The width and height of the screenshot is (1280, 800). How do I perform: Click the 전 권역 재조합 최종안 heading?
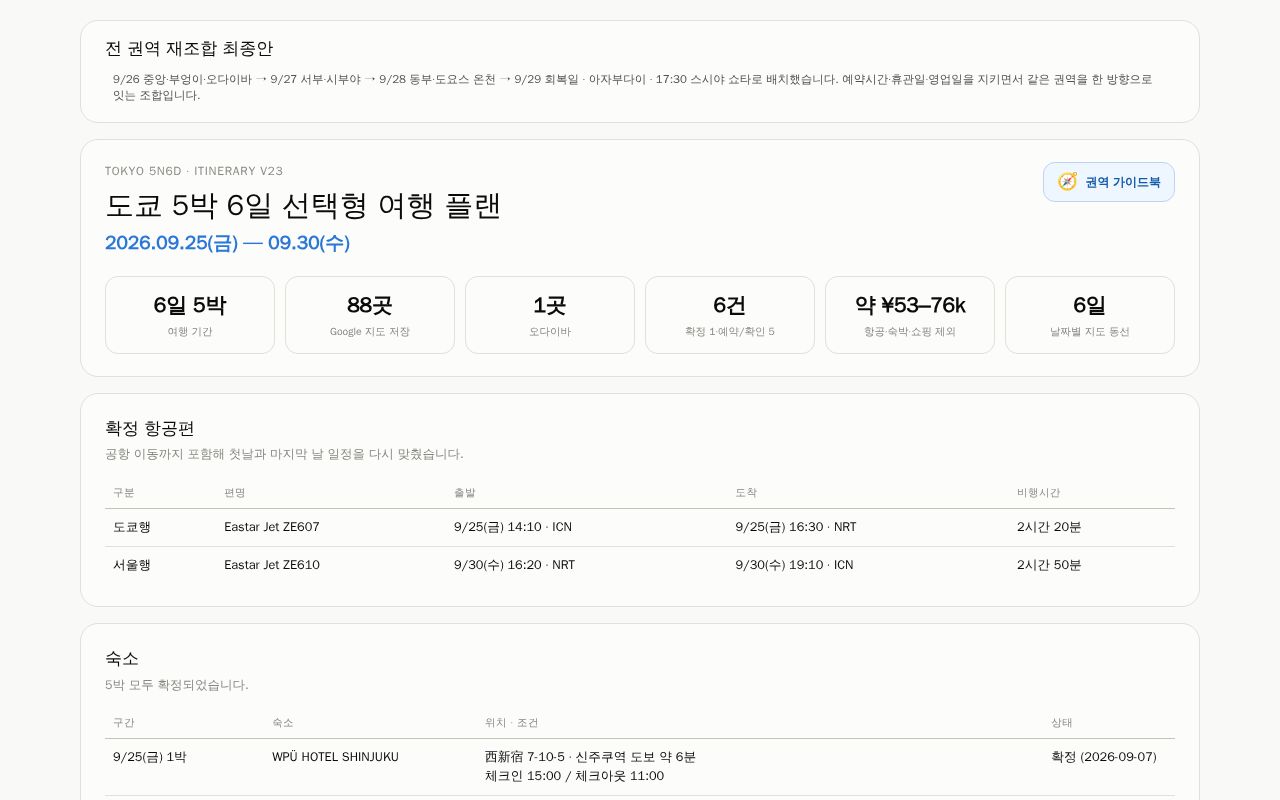189,48
